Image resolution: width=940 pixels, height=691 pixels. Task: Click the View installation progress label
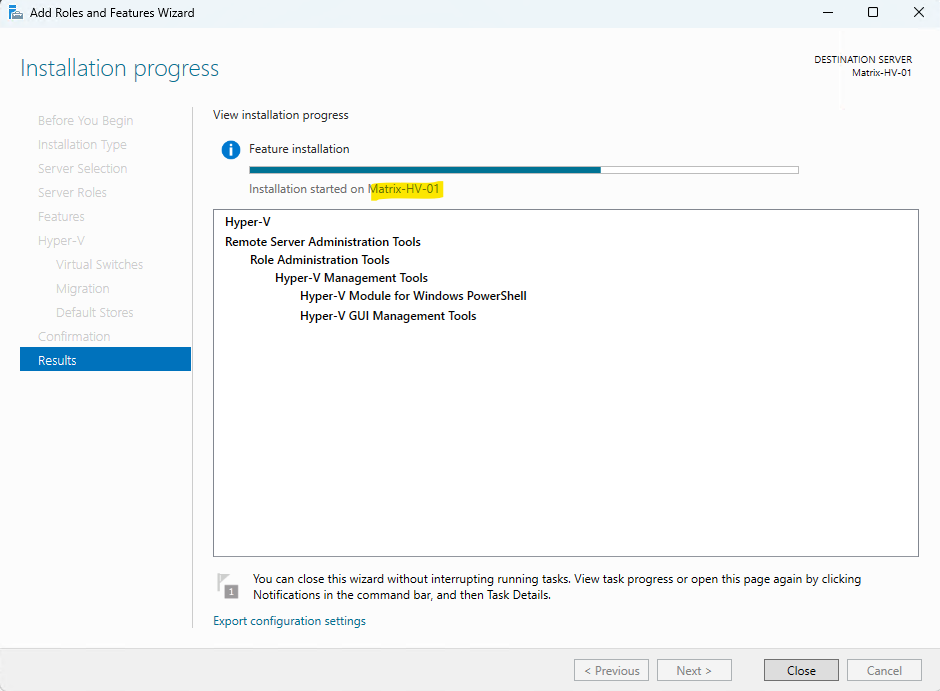pos(281,114)
